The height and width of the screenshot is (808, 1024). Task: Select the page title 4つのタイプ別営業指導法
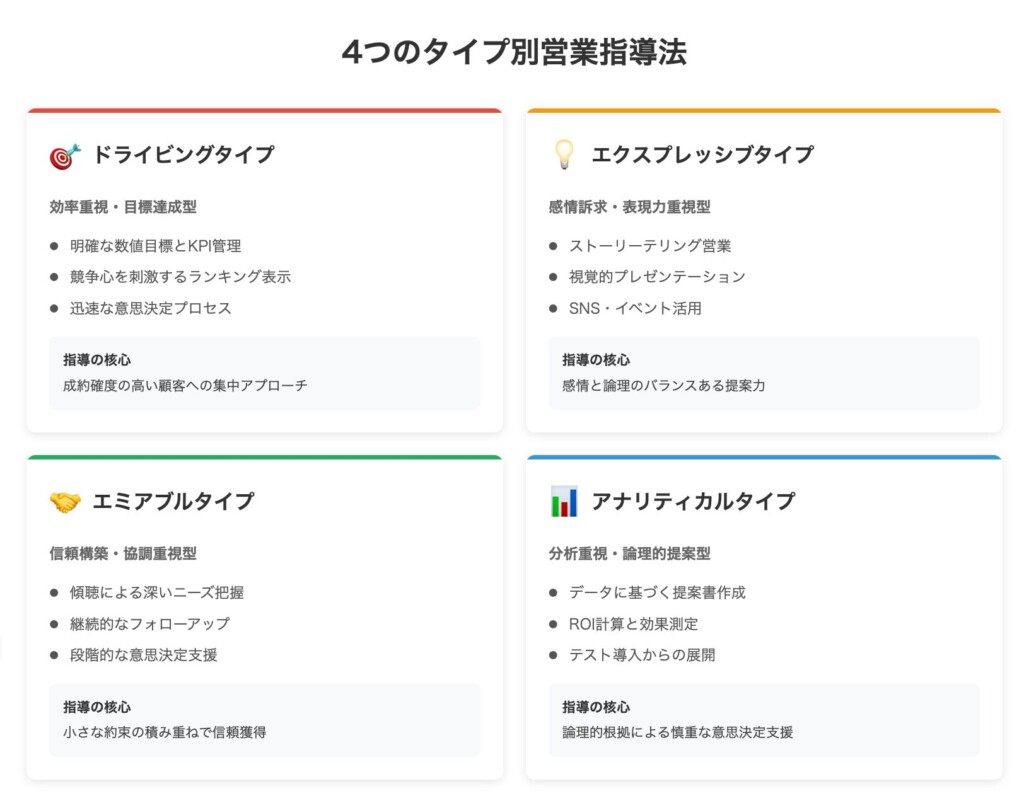[x=515, y=52]
